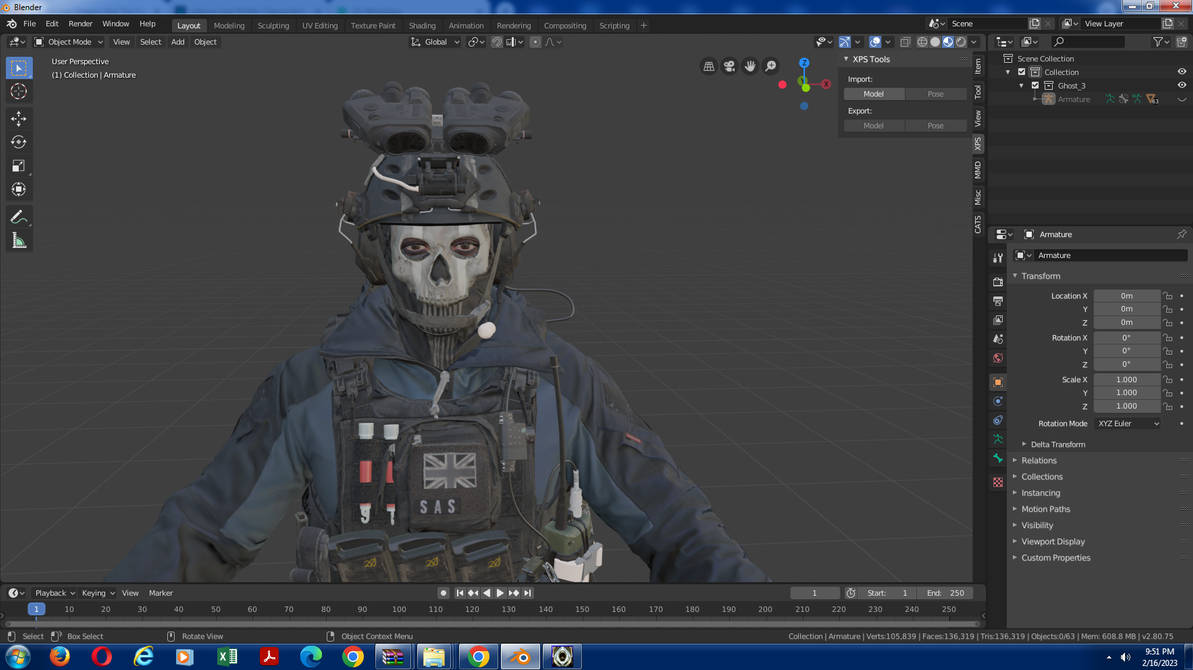Select the Annotate tool

(19, 218)
